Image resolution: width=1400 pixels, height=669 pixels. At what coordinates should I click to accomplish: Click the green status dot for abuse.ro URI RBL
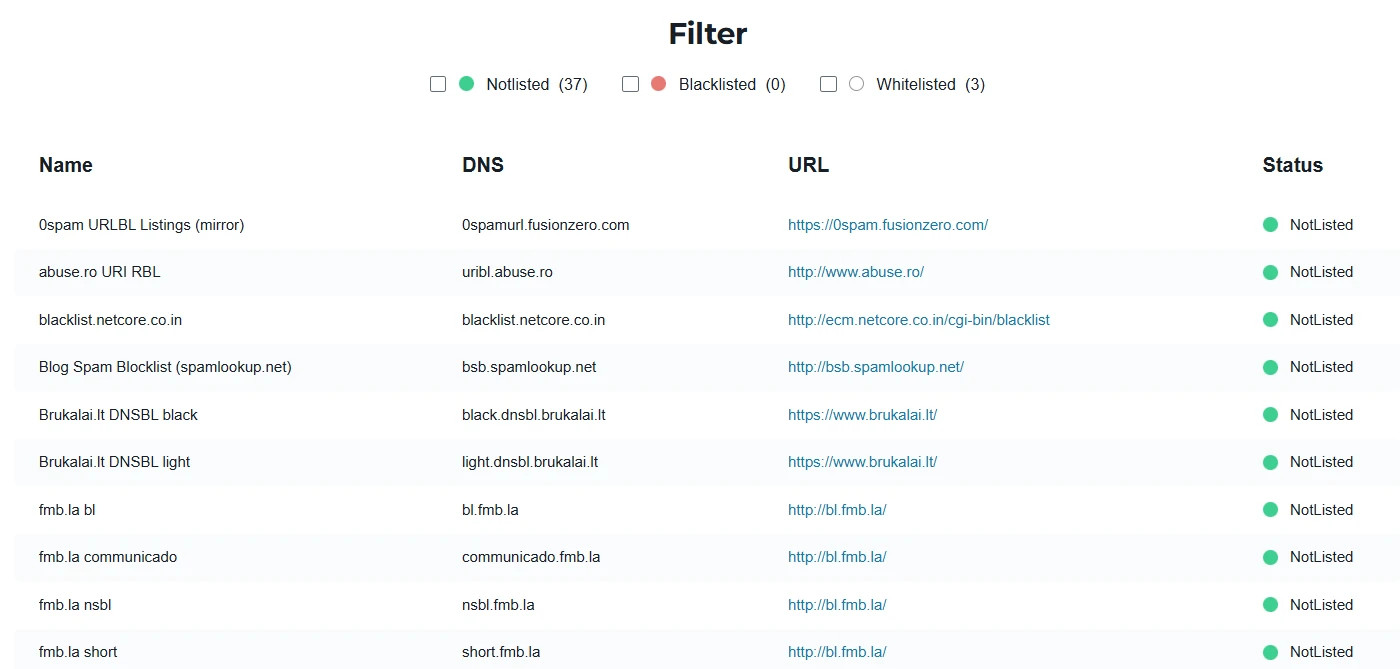coord(1269,272)
